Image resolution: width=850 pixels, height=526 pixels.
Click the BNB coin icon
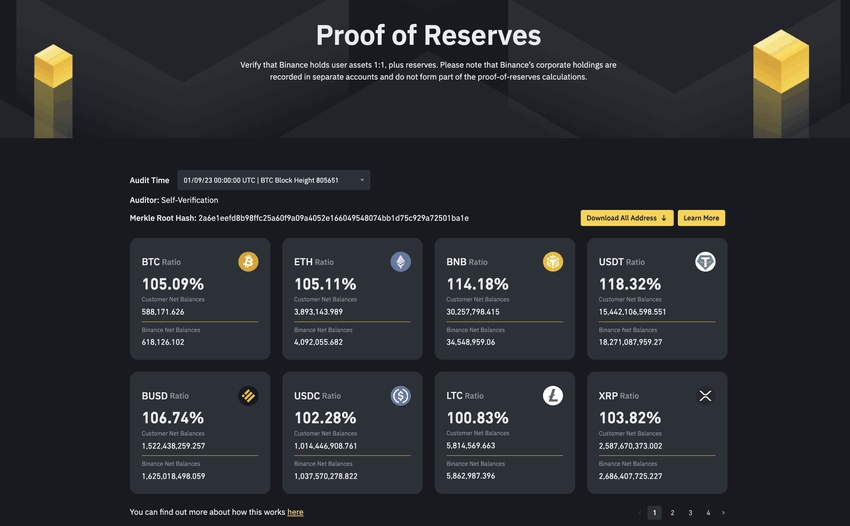point(553,262)
